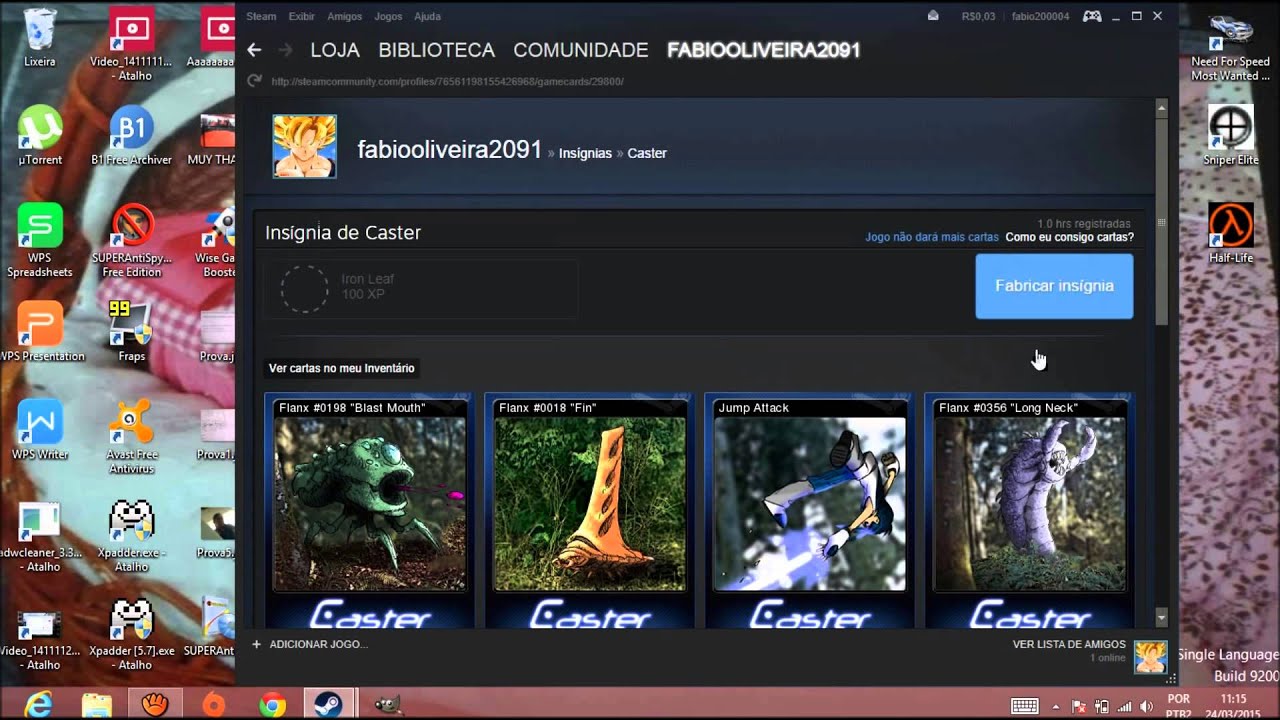The width and height of the screenshot is (1280, 720).
Task: Click the fabiooliveira2091 profile name
Action: pos(450,150)
